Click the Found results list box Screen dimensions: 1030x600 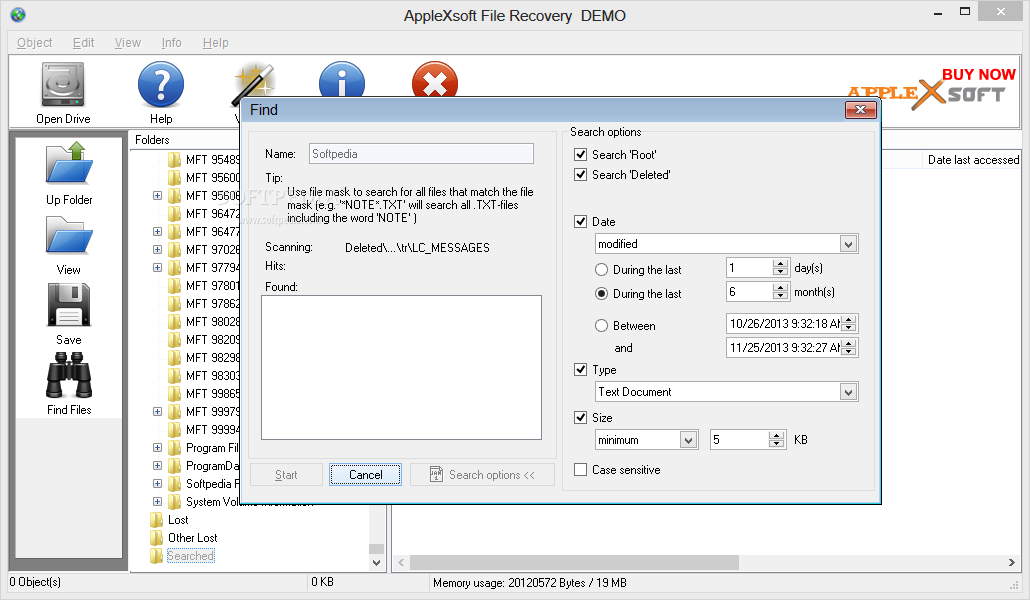coord(401,367)
